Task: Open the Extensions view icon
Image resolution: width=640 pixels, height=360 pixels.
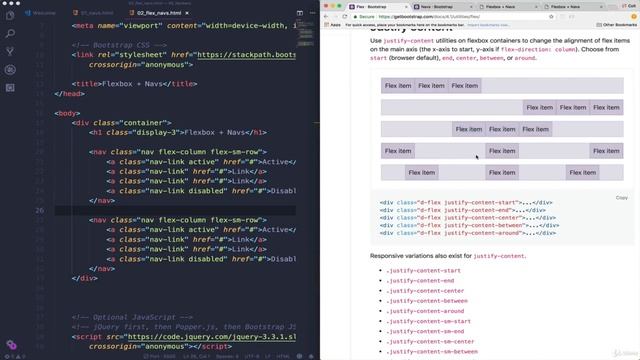Action: (x=10, y=87)
